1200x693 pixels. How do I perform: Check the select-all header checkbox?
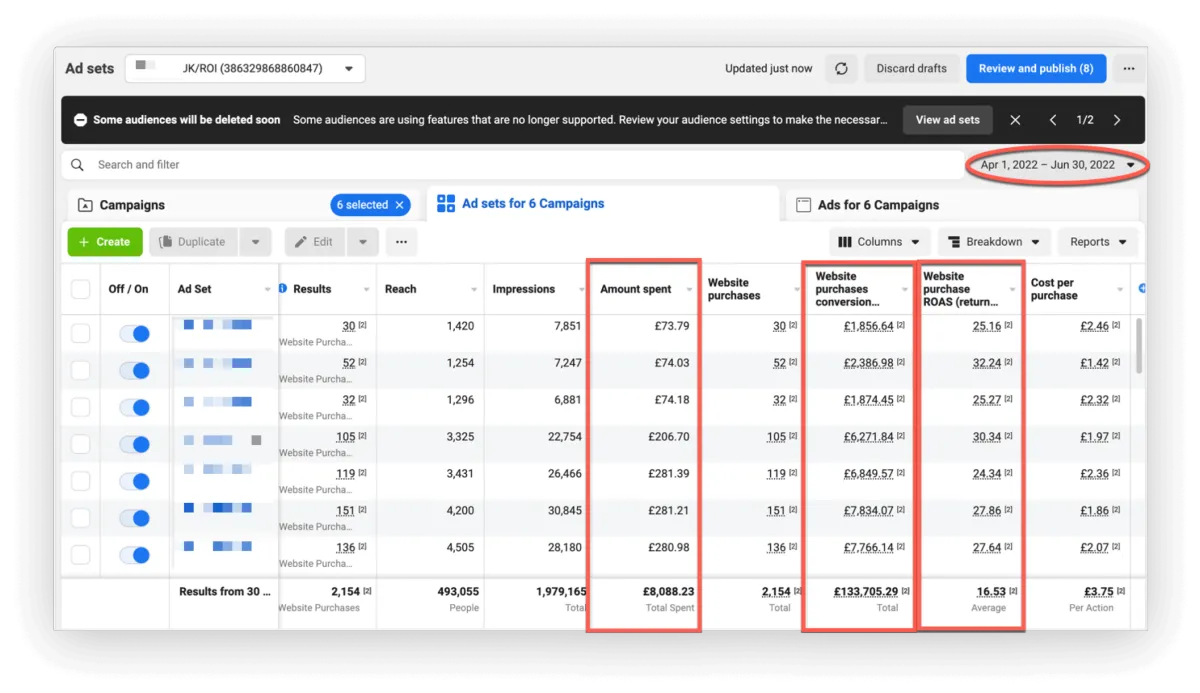coord(80,289)
